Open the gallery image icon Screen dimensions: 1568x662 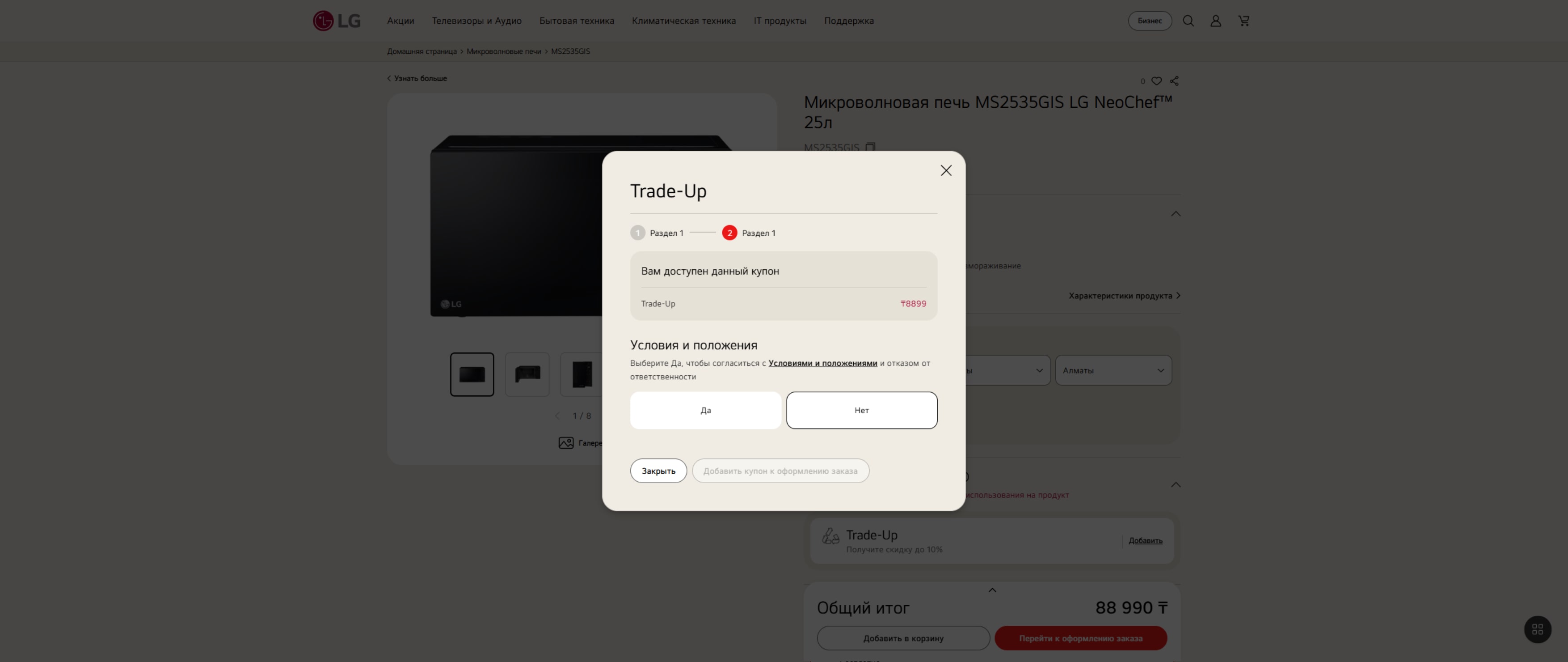[566, 443]
